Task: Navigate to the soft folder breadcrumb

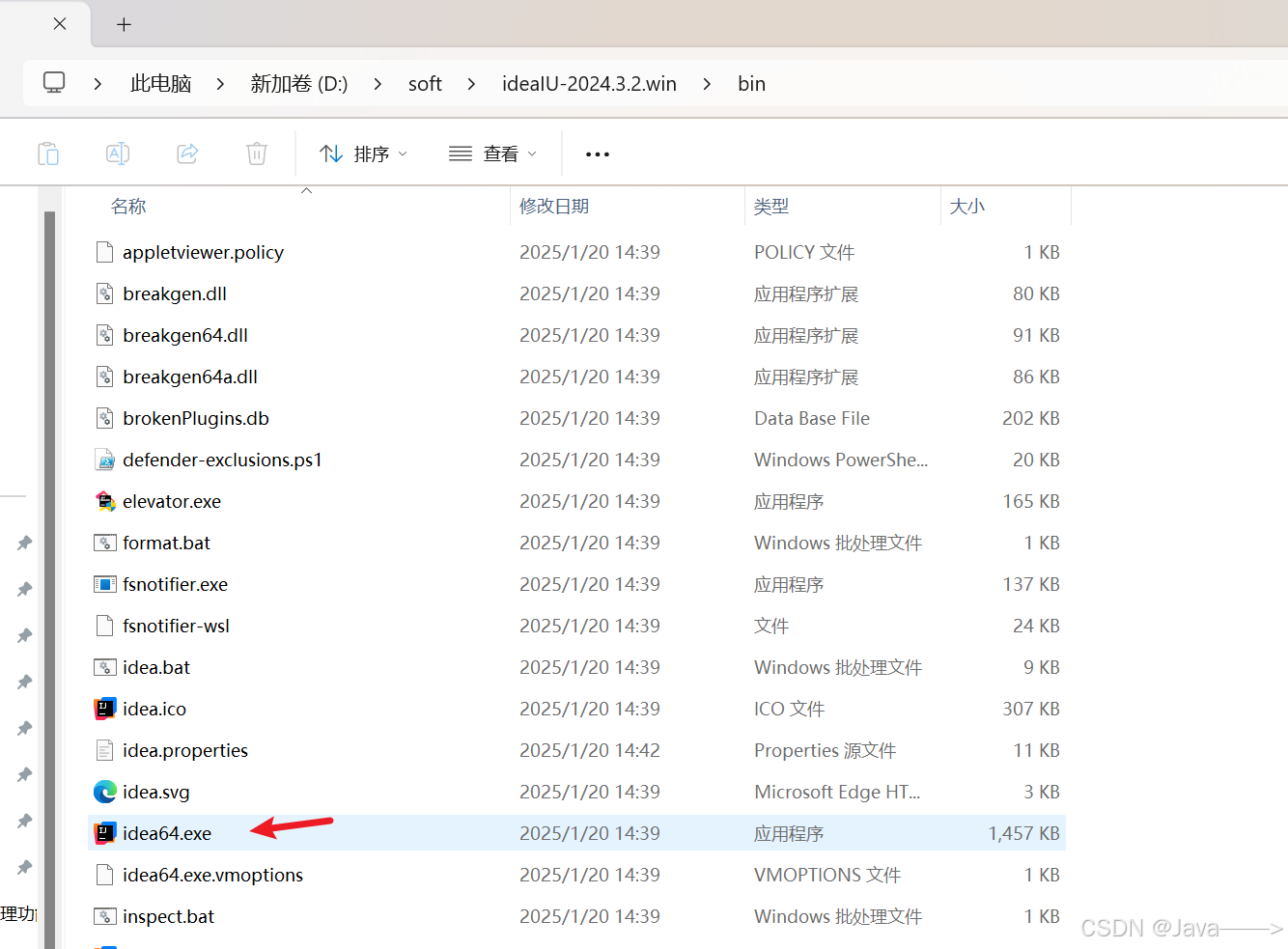Action: click(425, 84)
